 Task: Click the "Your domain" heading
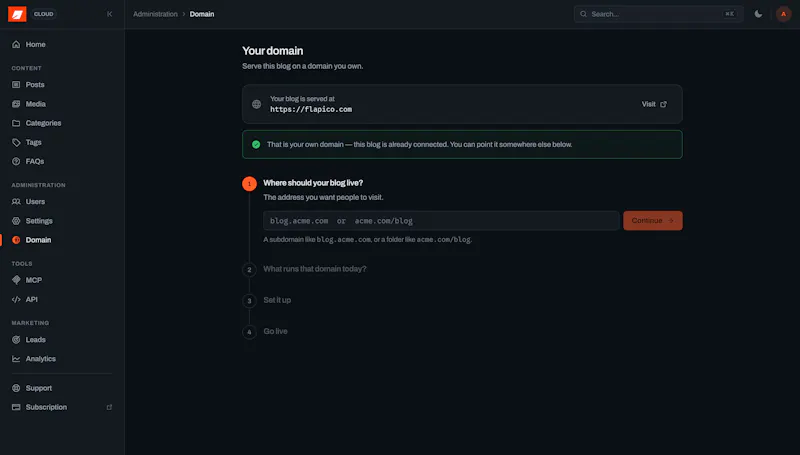272,50
